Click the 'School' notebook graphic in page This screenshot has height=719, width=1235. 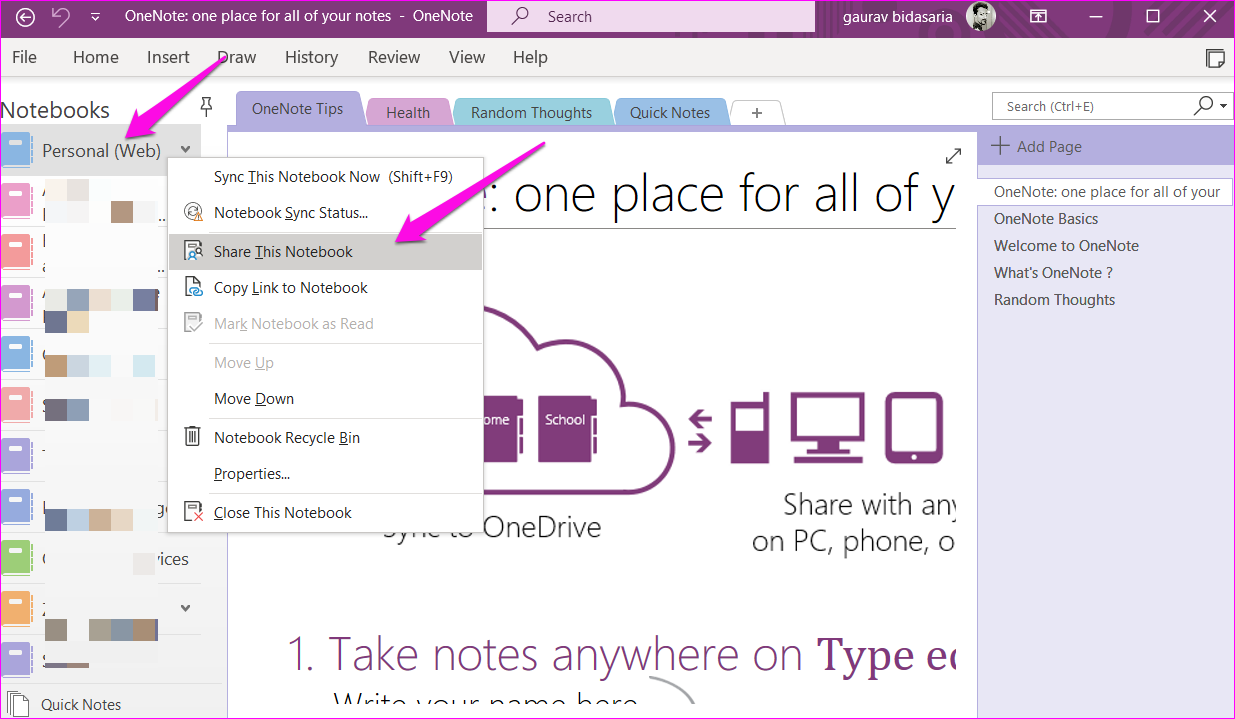[565, 427]
